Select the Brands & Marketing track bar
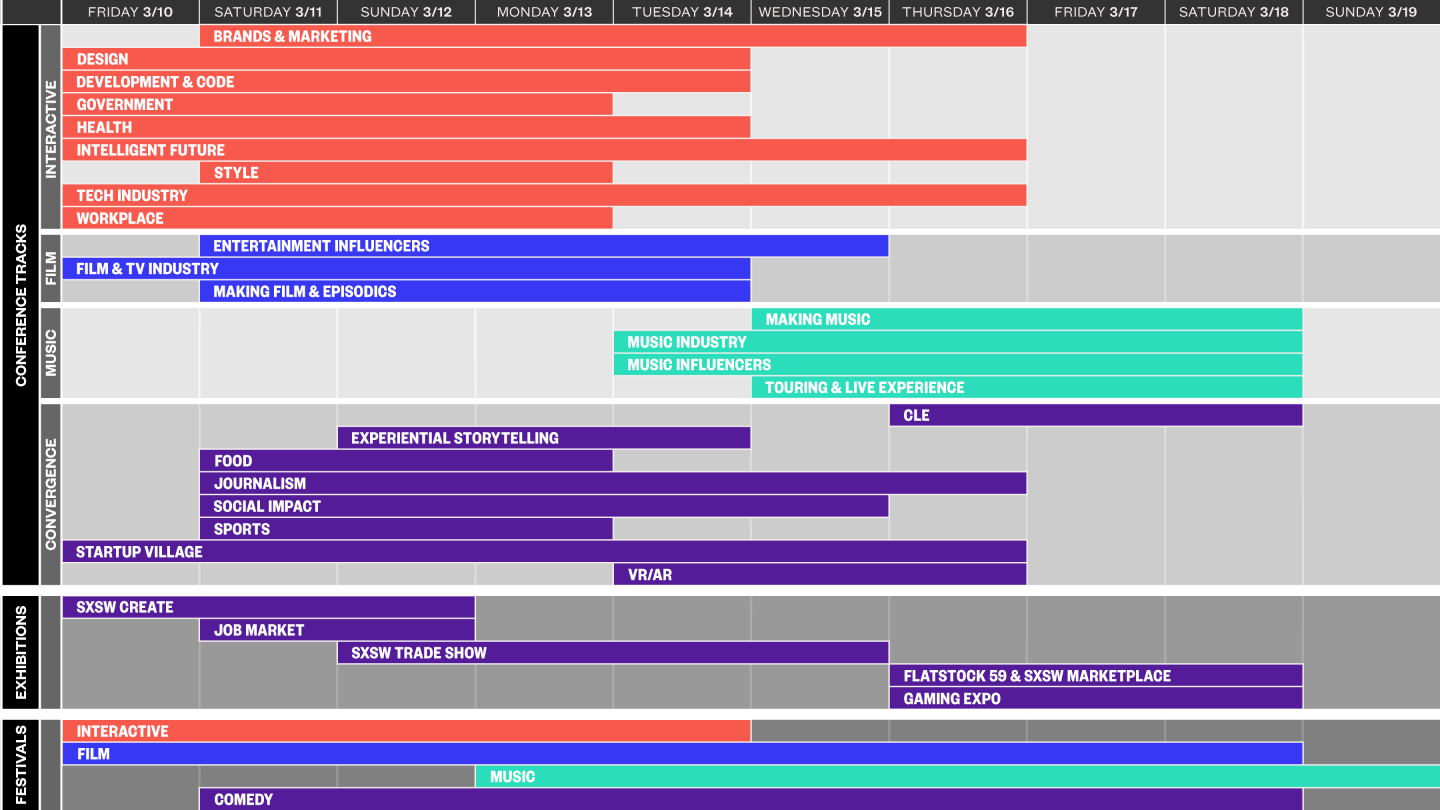1440x810 pixels. 613,36
